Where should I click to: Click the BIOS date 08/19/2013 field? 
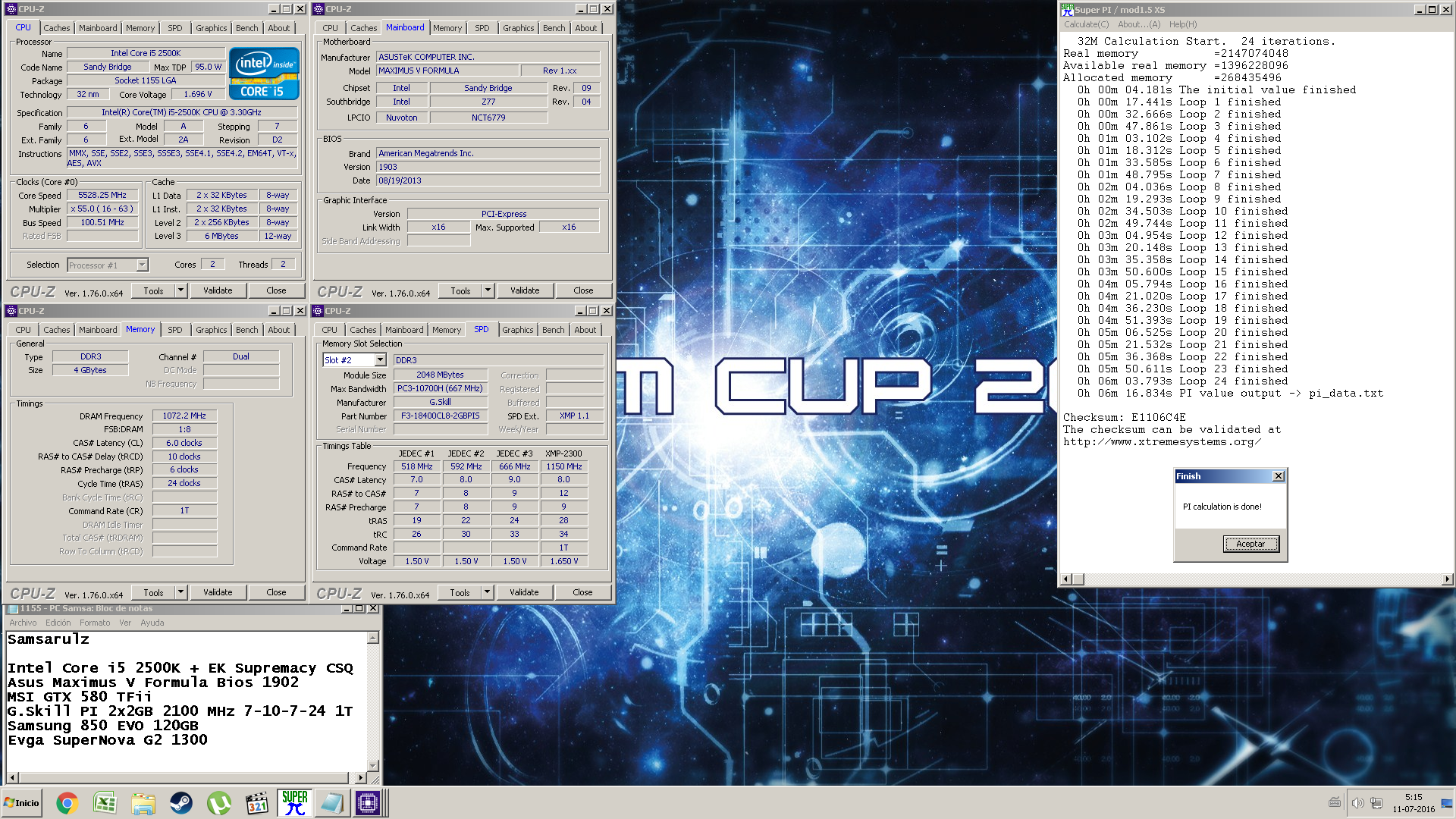(488, 180)
